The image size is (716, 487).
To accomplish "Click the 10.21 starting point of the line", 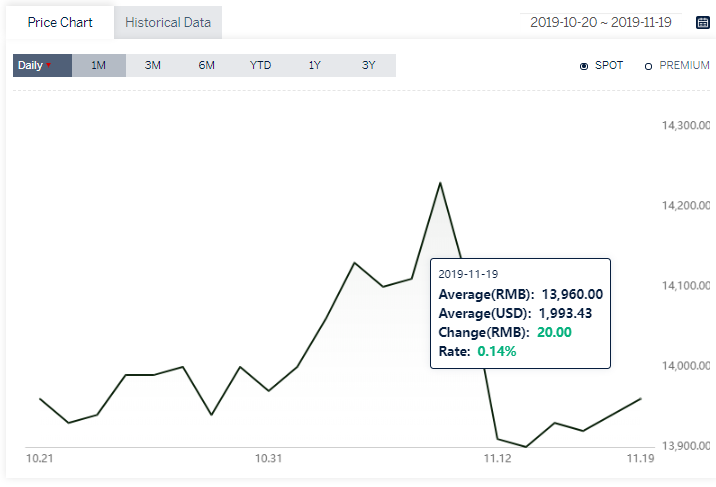I will (40, 398).
